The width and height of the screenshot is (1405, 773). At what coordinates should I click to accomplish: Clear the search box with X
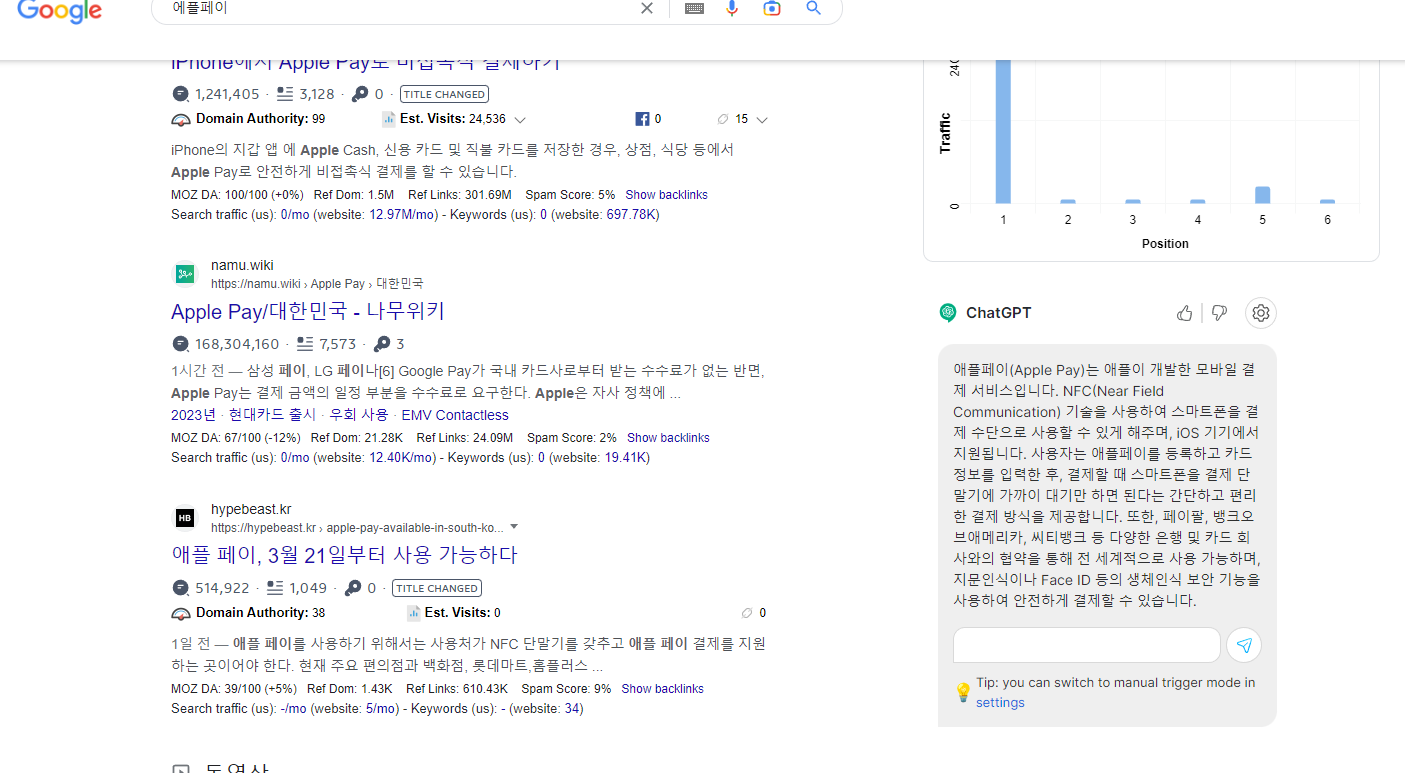coord(647,8)
